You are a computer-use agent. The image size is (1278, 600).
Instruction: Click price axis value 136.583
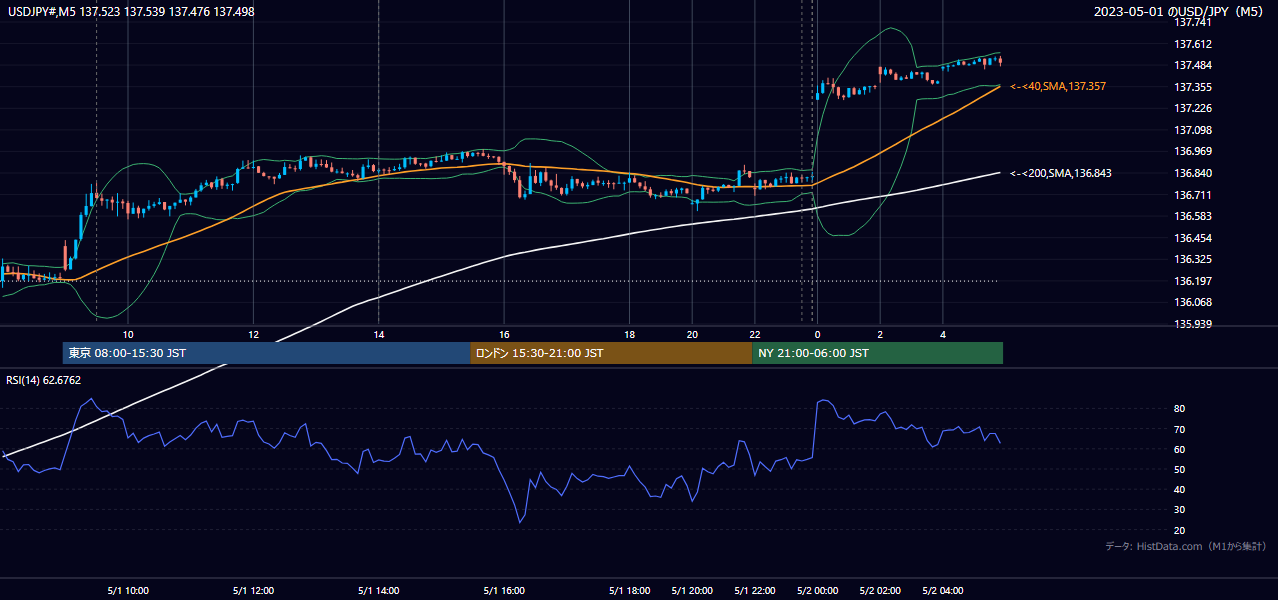tap(1192, 216)
